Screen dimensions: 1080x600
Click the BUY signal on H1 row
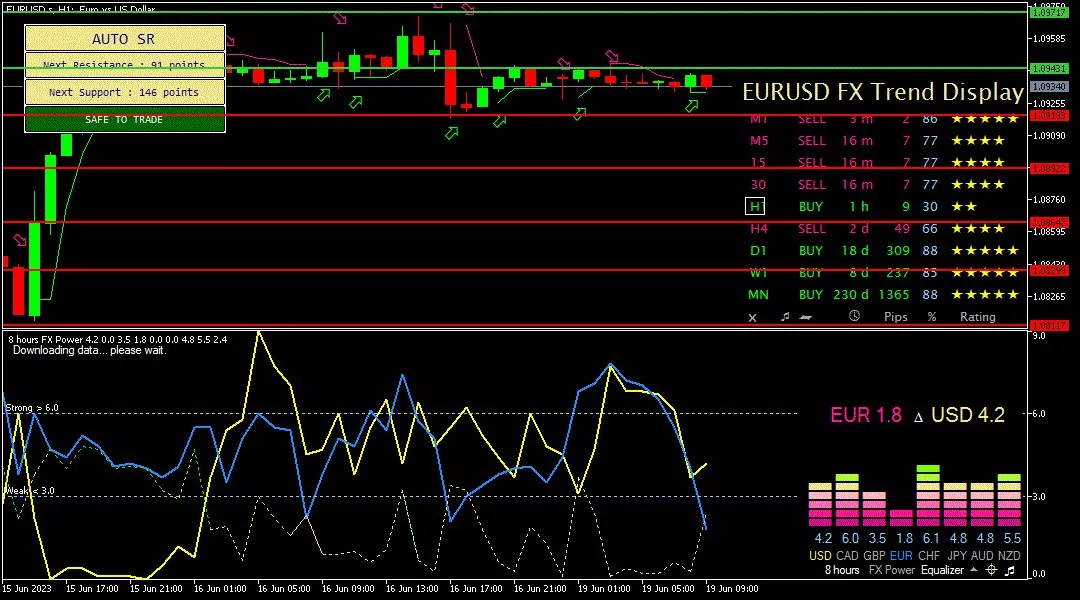point(811,207)
